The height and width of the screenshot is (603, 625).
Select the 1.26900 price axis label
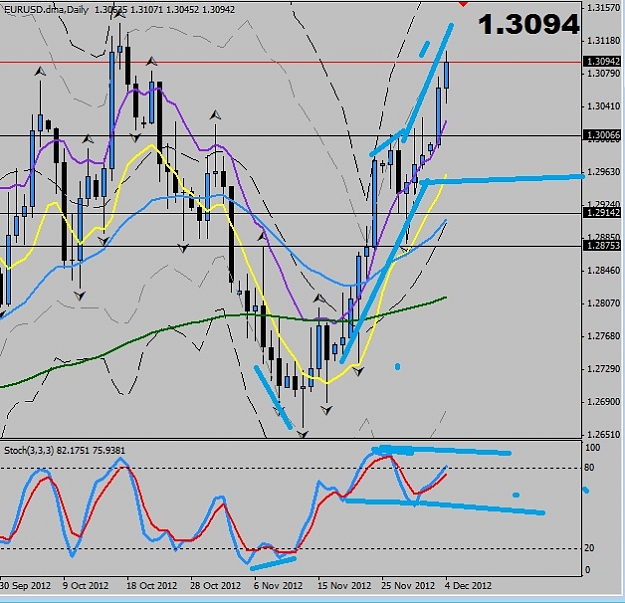tap(604, 402)
